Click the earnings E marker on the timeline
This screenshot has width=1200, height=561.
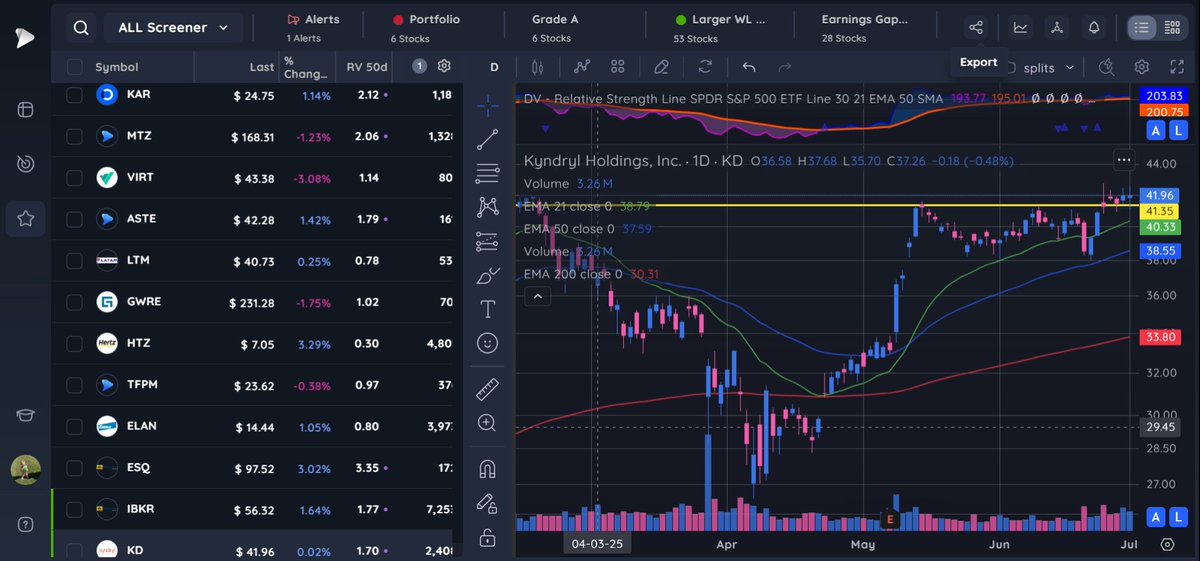(x=889, y=520)
